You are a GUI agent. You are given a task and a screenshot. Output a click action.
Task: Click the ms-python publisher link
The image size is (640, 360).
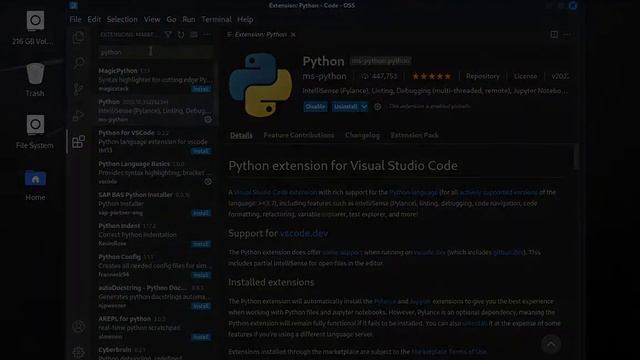(x=324, y=76)
